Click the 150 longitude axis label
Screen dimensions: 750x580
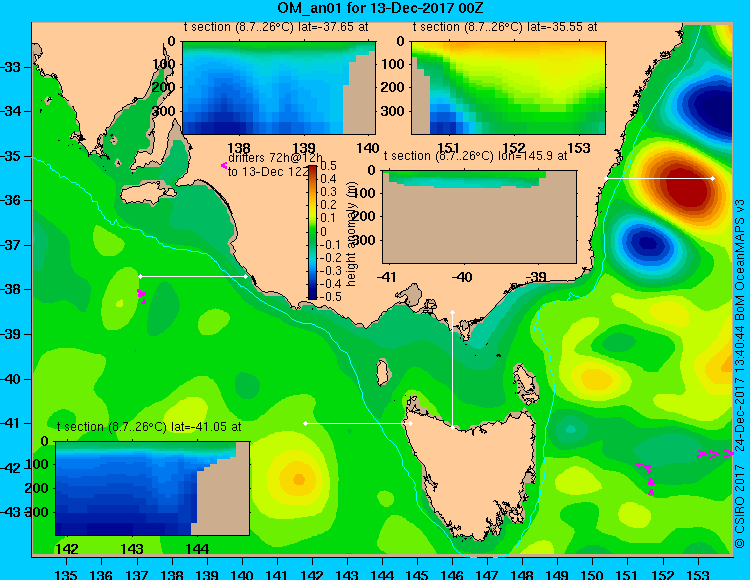coord(593,574)
